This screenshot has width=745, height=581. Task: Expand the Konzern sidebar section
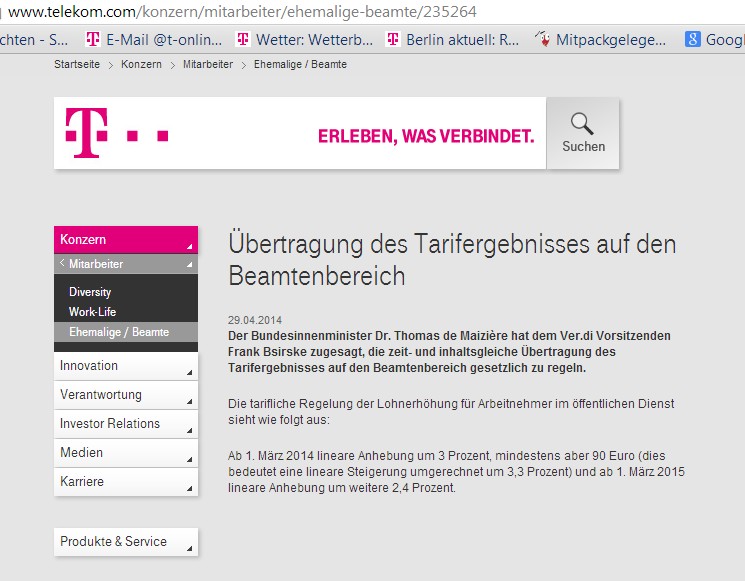click(125, 240)
